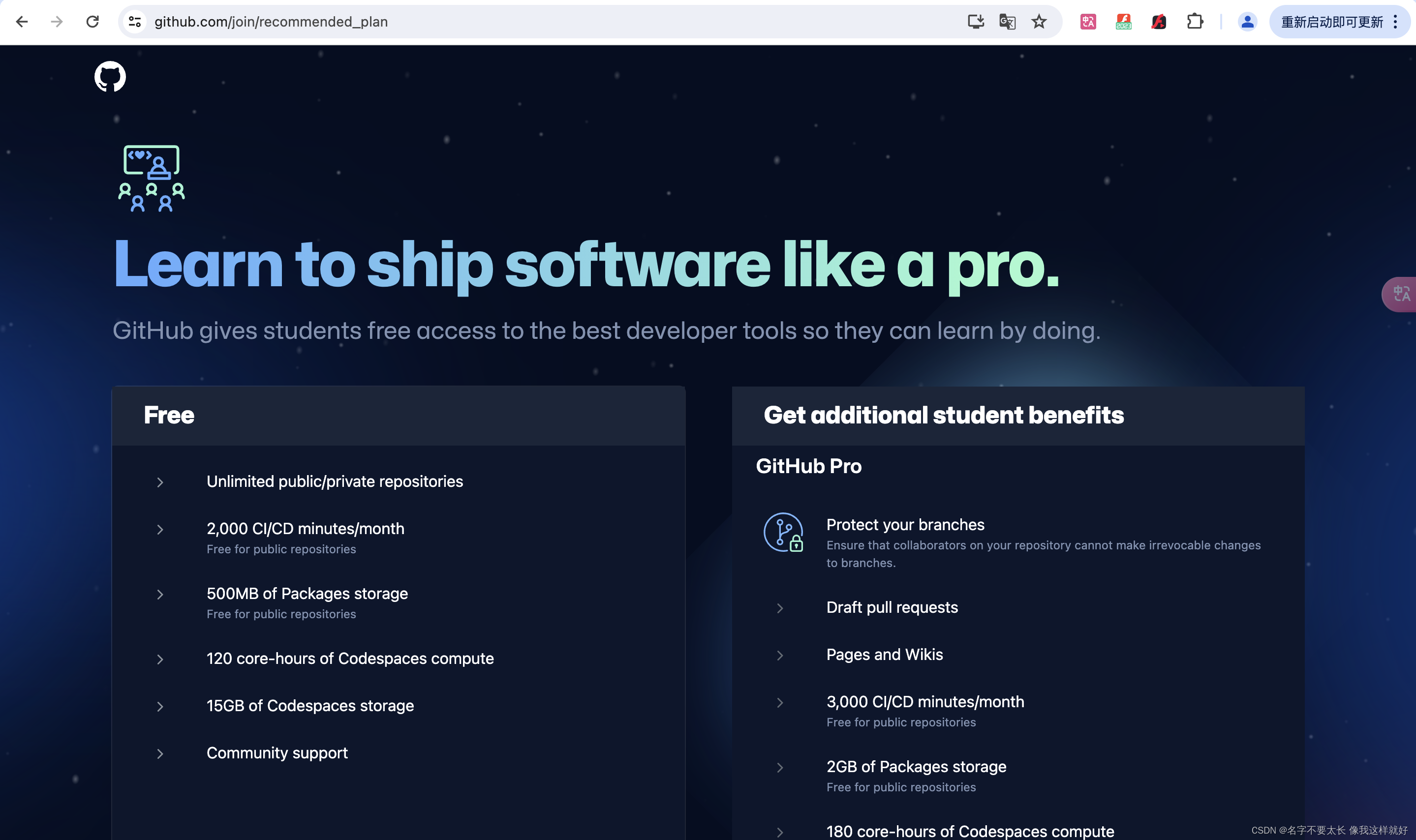The width and height of the screenshot is (1416, 840).
Task: Expand 15GB of Codespaces storage chevron
Action: pyautogui.click(x=160, y=706)
